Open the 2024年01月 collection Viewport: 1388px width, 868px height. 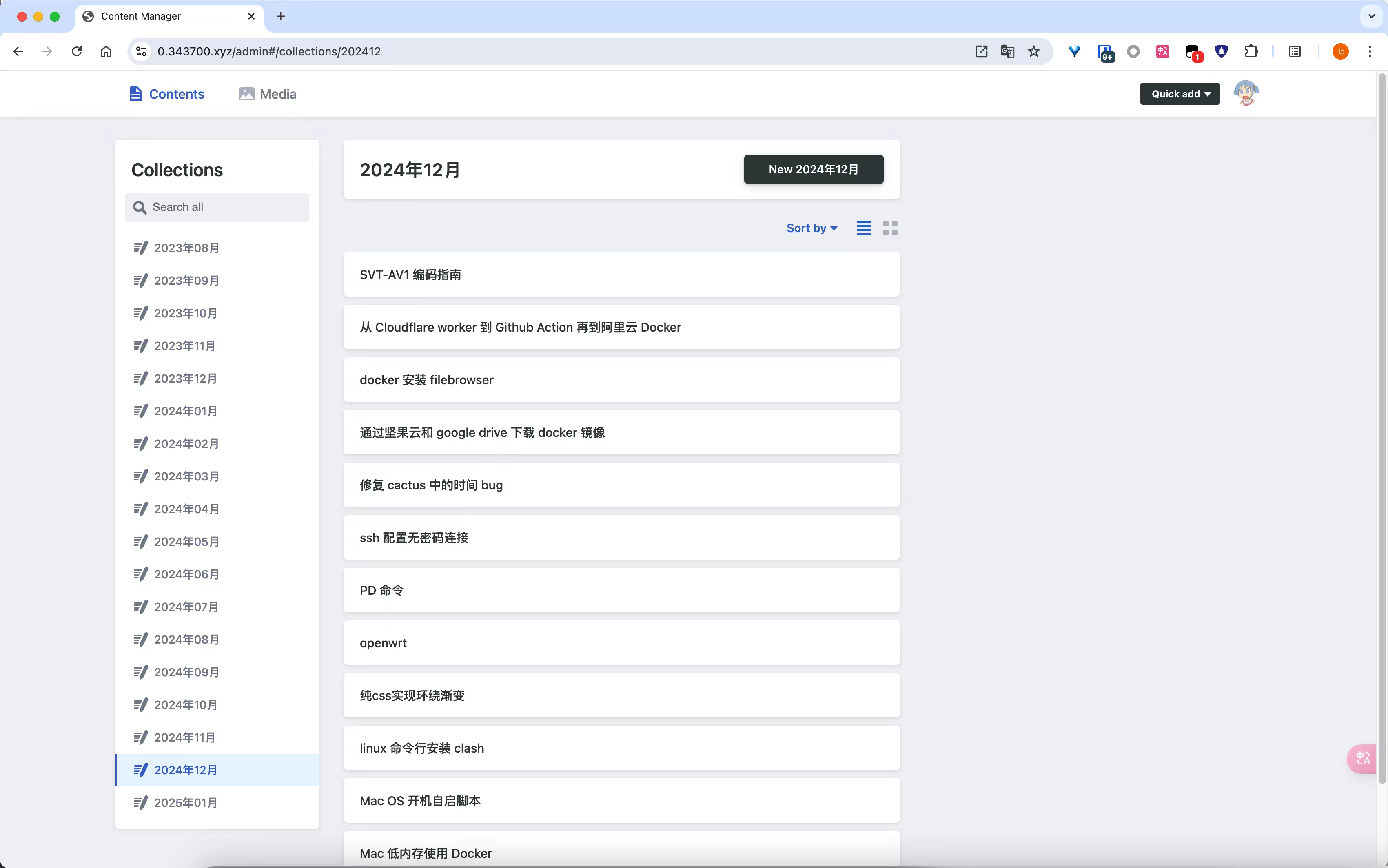pyautogui.click(x=217, y=412)
